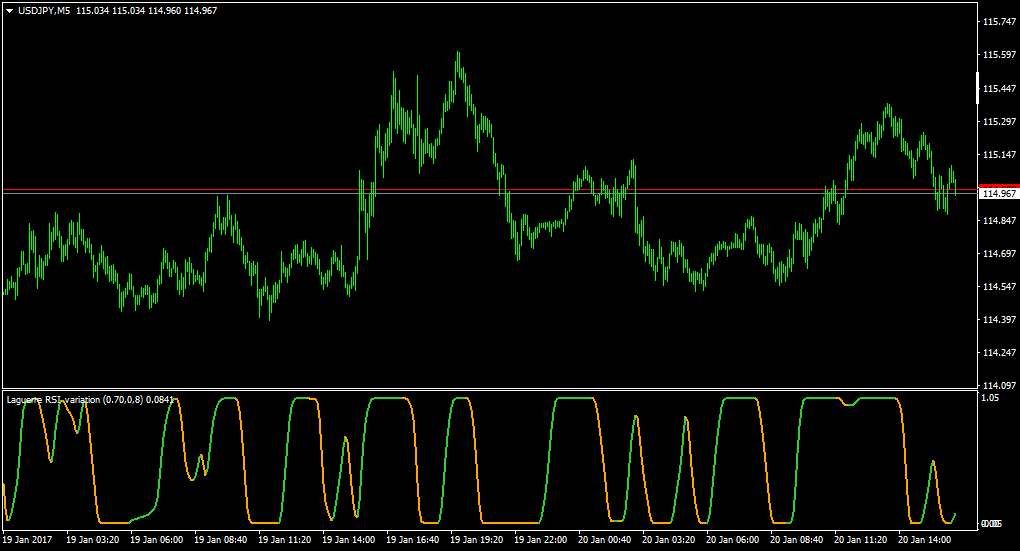This screenshot has height=551, width=1020.
Task: Click the 19 Jan 08:40 time label
Action: click(221, 539)
